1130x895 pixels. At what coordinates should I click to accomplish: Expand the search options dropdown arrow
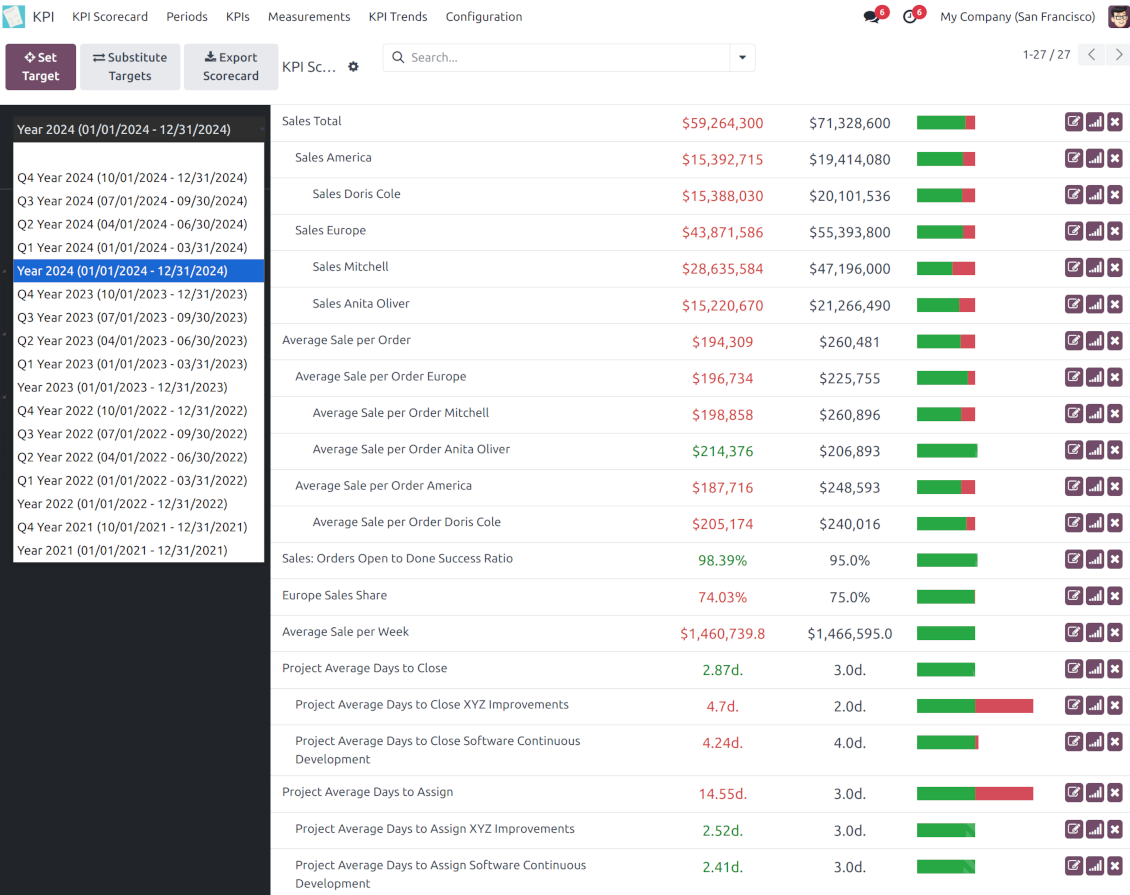click(742, 58)
